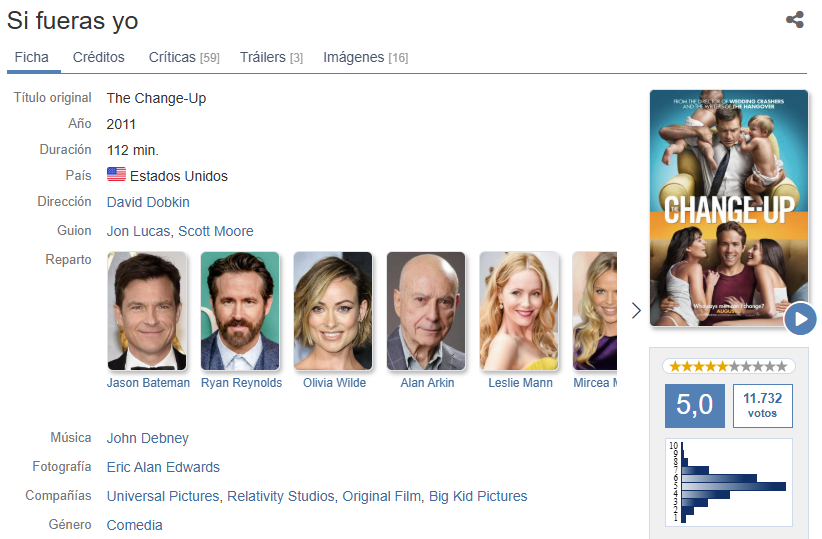Click Ryan Reynolds' photo
This screenshot has width=822, height=539.
(240, 311)
